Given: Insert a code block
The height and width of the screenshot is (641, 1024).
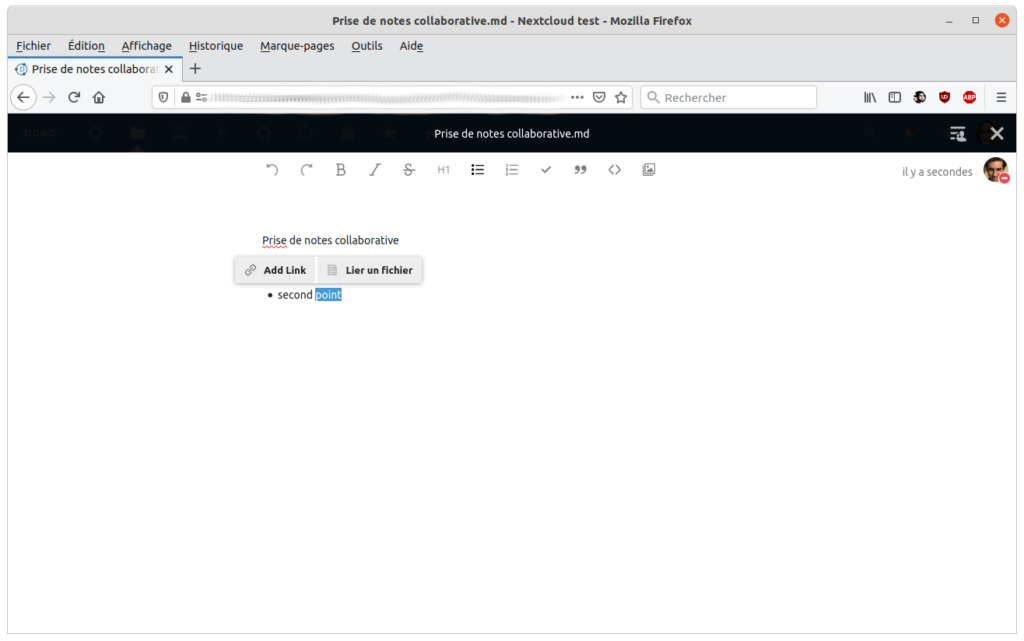Looking at the screenshot, I should tap(615, 170).
